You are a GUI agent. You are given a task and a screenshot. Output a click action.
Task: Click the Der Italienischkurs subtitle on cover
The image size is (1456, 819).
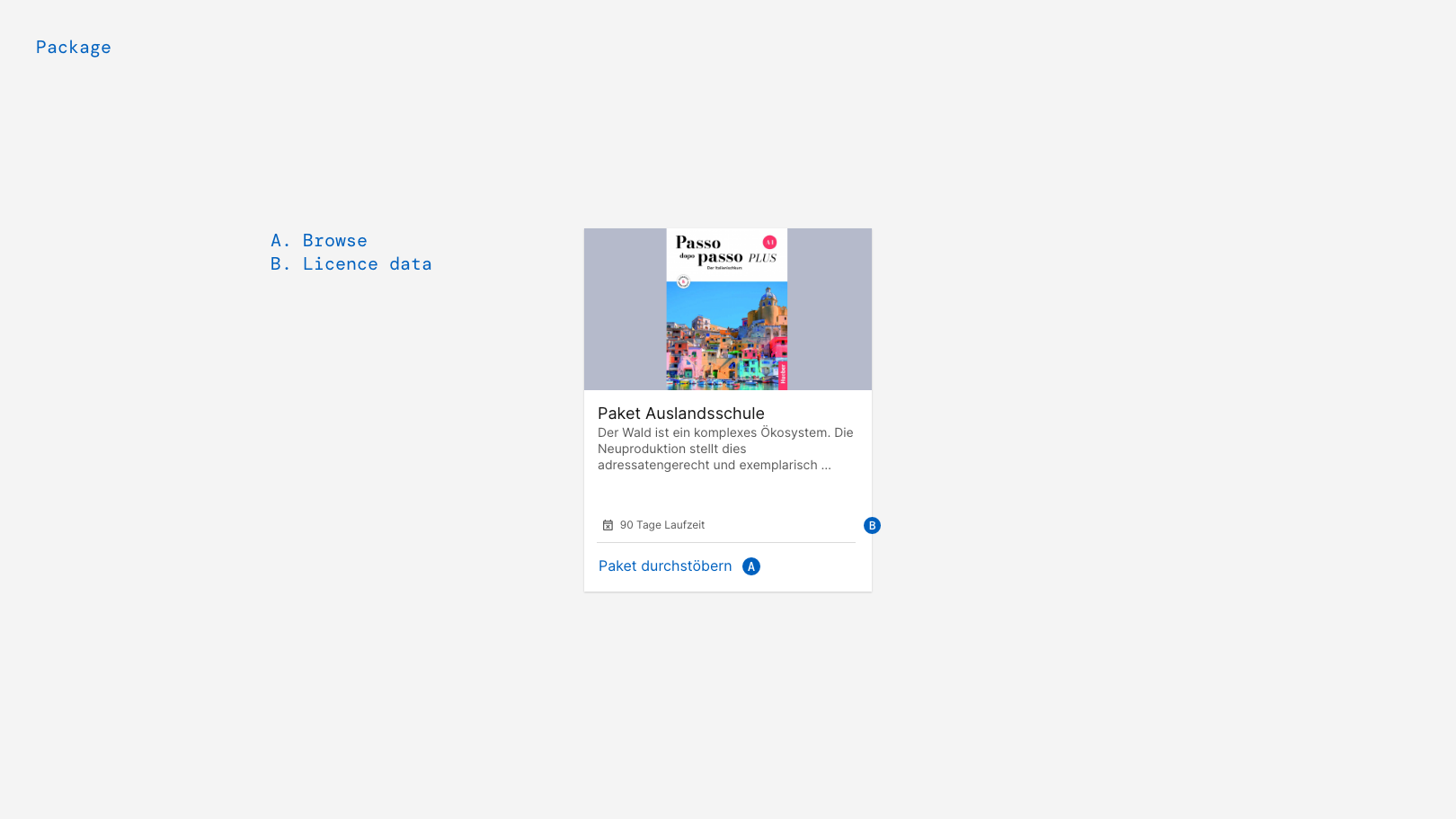(x=724, y=268)
